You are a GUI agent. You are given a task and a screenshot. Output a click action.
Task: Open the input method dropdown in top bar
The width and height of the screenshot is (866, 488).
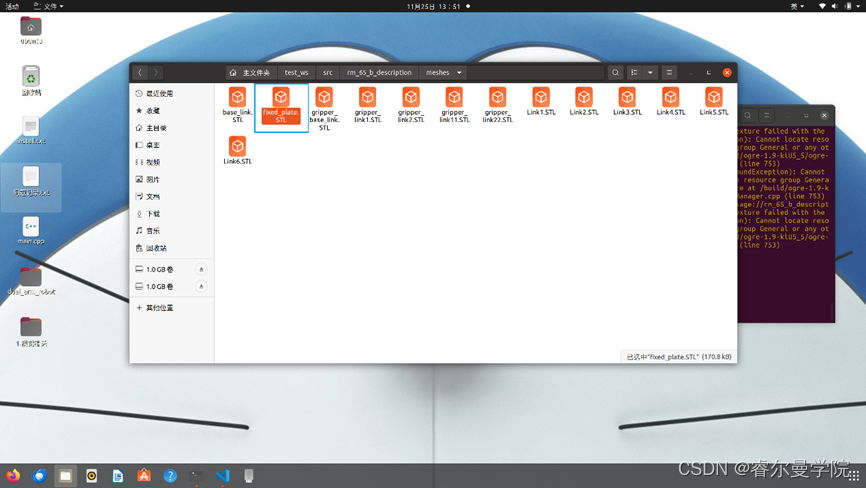pyautogui.click(x=797, y=6)
